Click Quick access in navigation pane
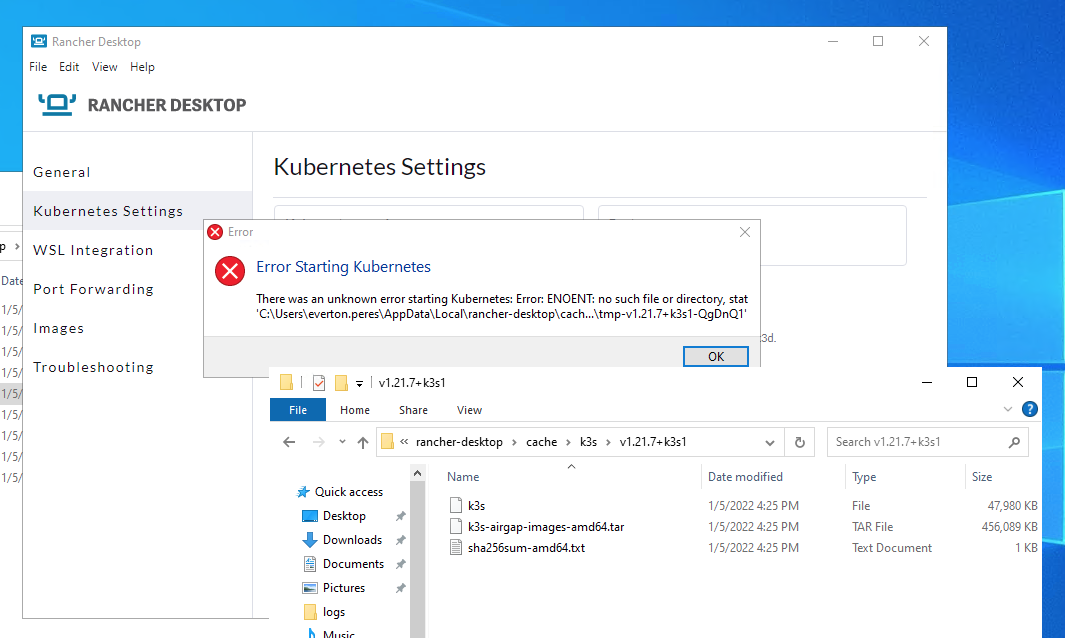This screenshot has height=638, width=1065. [348, 492]
